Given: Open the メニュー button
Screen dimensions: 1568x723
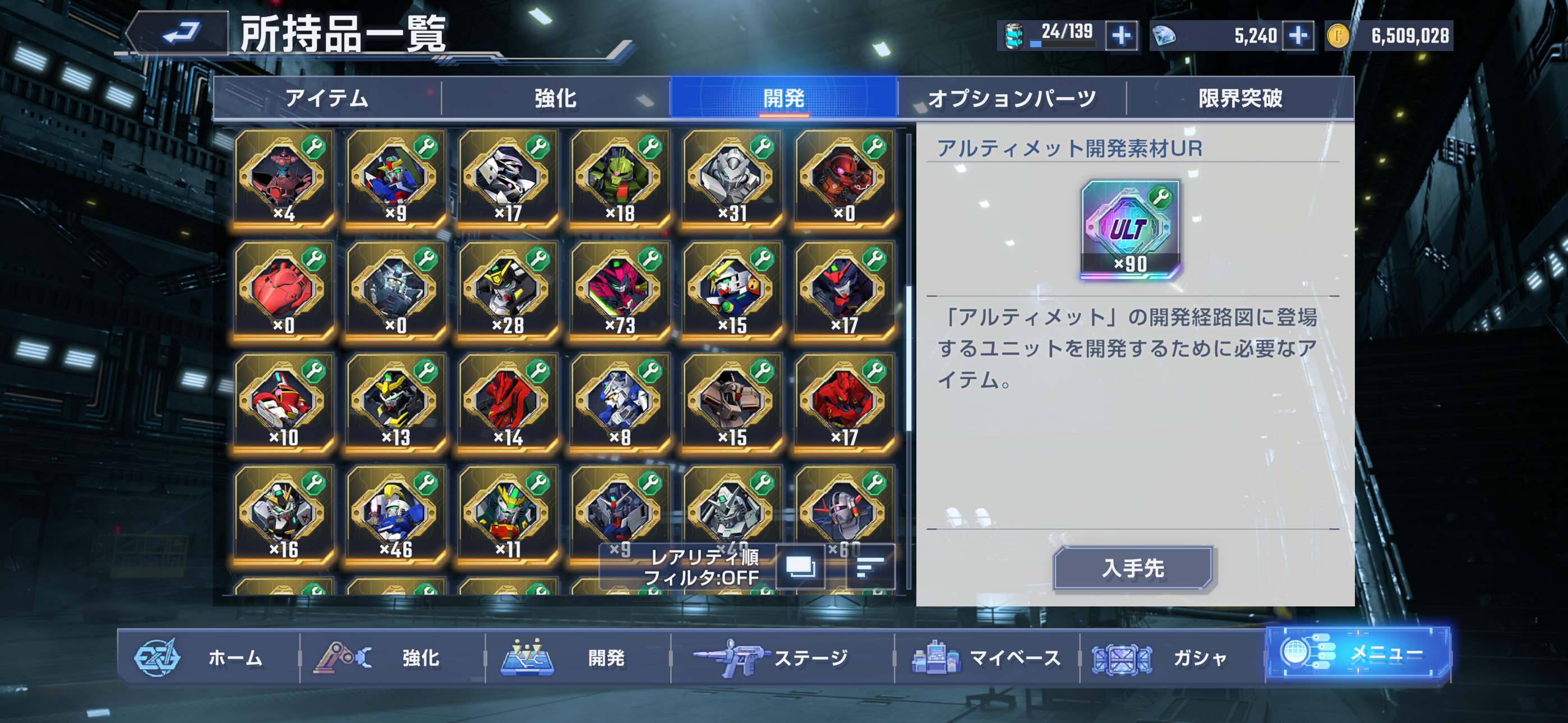Looking at the screenshot, I should tap(1358, 654).
